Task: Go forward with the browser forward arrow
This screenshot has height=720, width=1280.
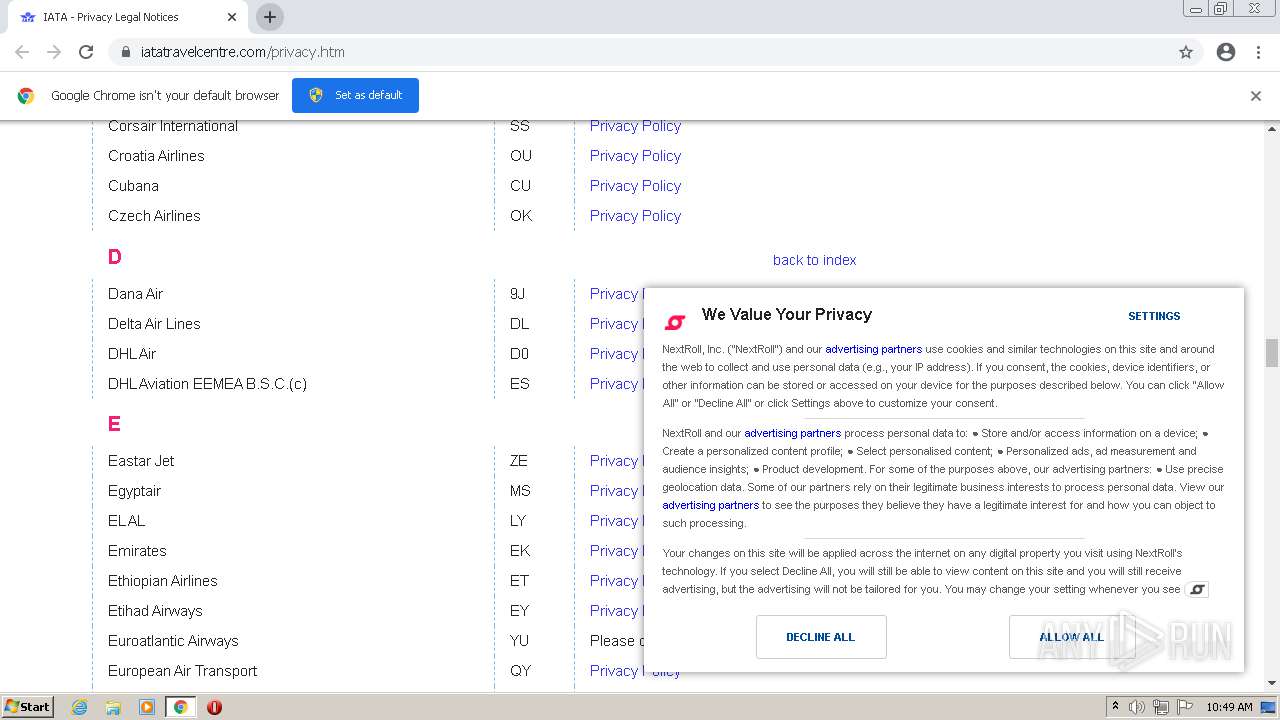Action: click(x=54, y=52)
